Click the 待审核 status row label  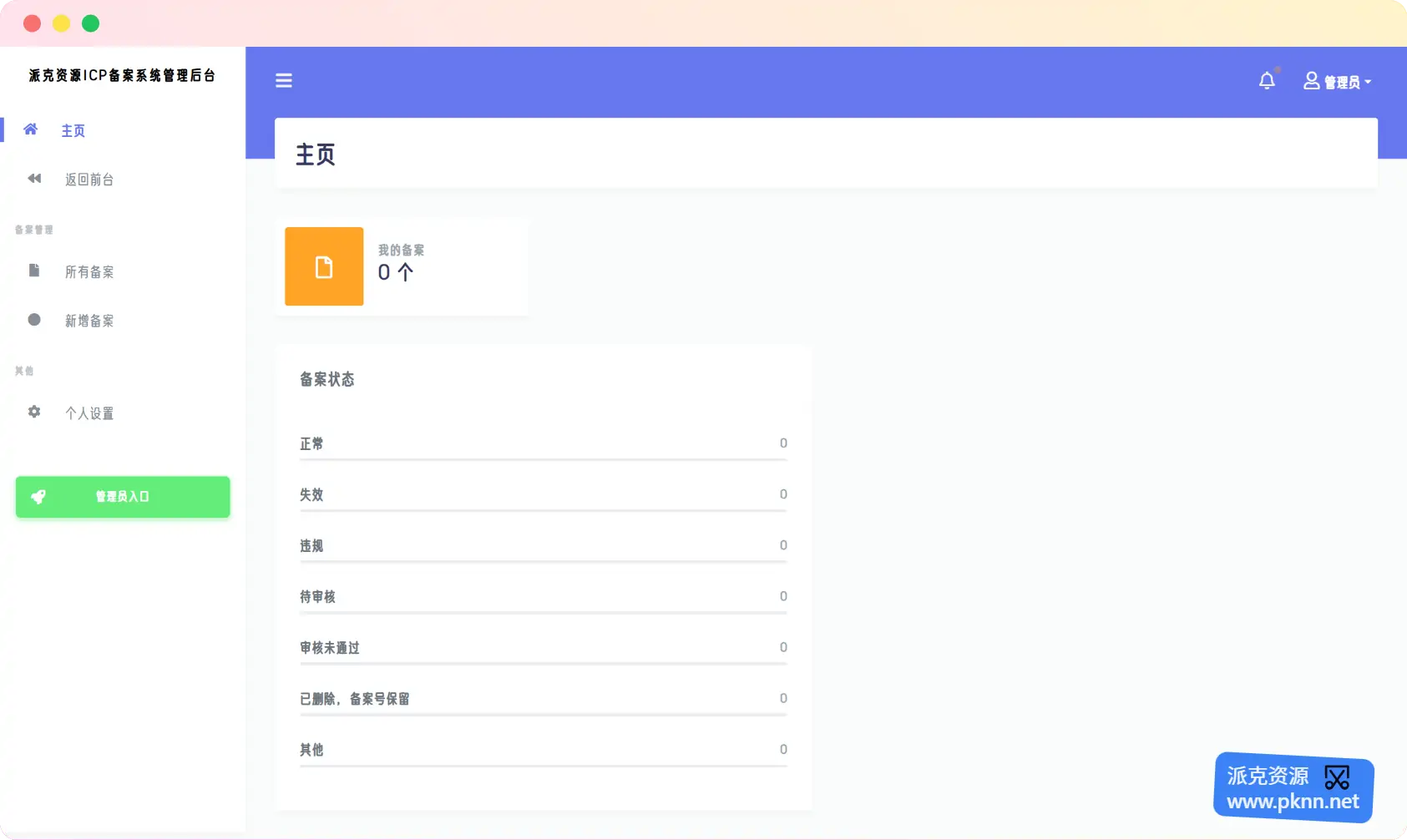click(x=317, y=596)
